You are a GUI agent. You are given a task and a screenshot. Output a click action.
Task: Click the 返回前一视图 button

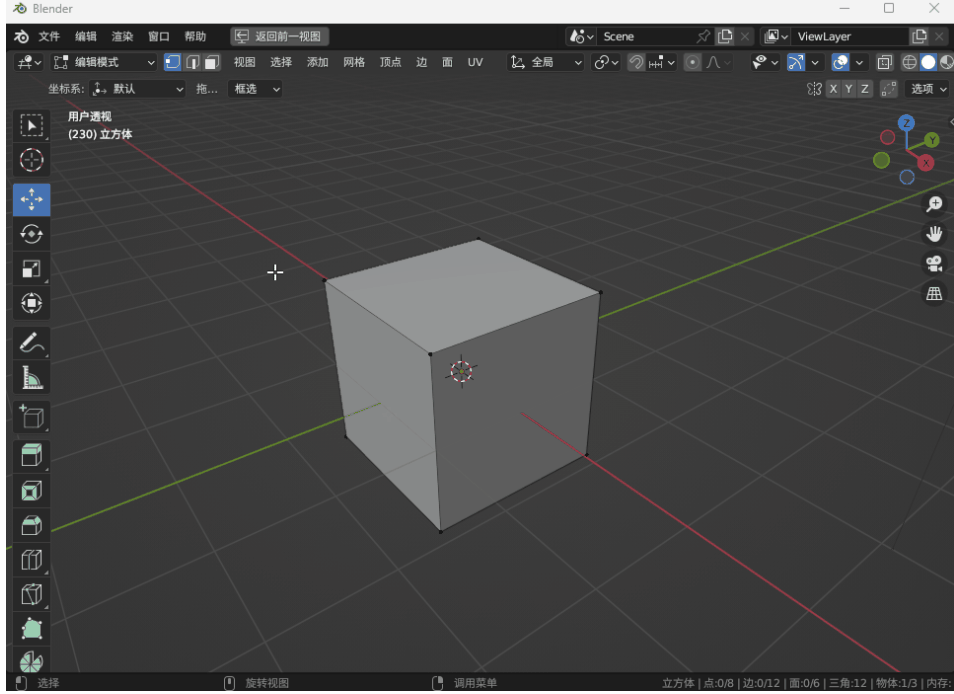tap(280, 36)
